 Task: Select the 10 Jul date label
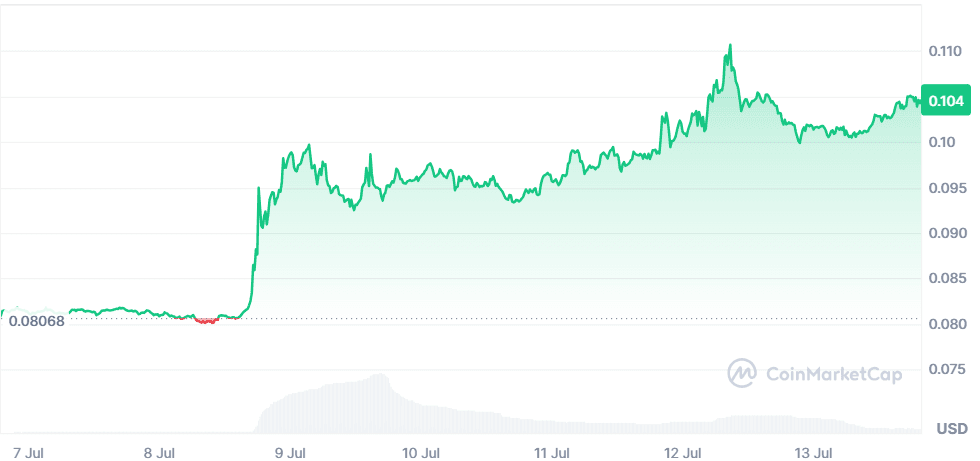click(423, 452)
